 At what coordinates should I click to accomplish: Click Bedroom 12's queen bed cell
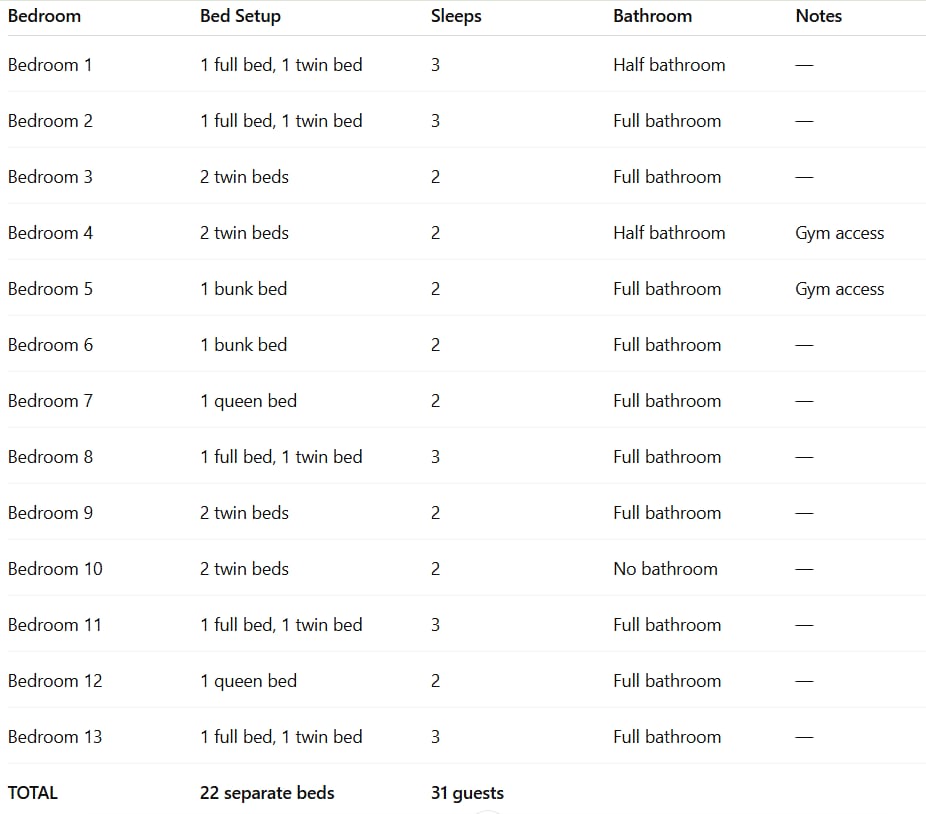248,681
